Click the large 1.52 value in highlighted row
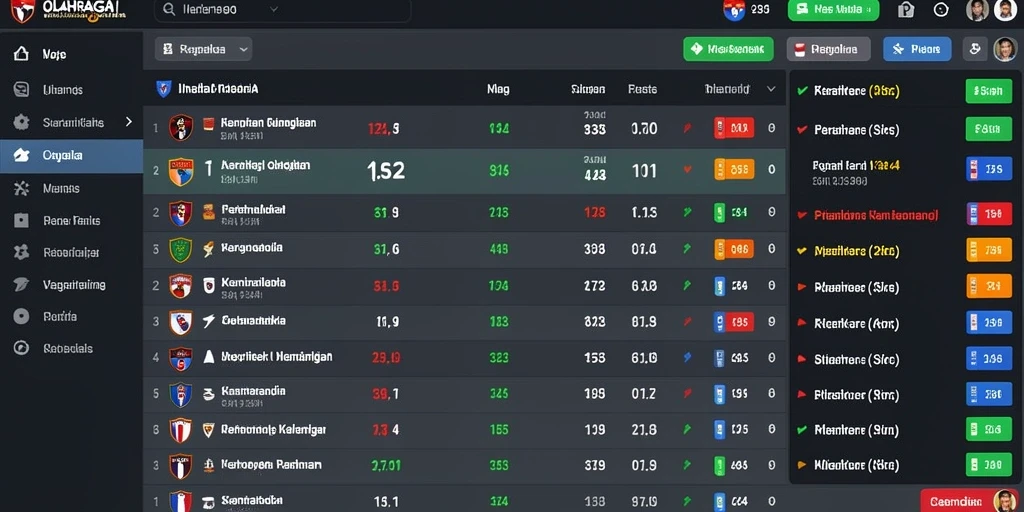 click(x=386, y=171)
